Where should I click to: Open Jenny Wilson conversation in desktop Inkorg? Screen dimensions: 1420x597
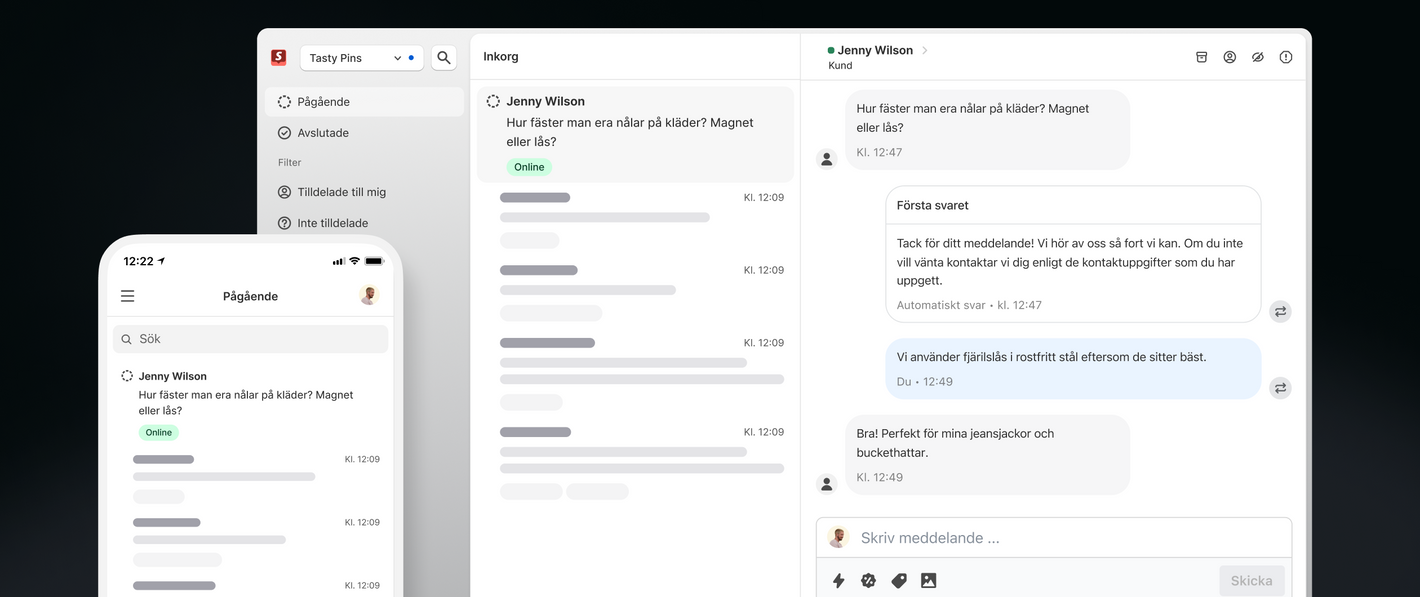(635, 134)
